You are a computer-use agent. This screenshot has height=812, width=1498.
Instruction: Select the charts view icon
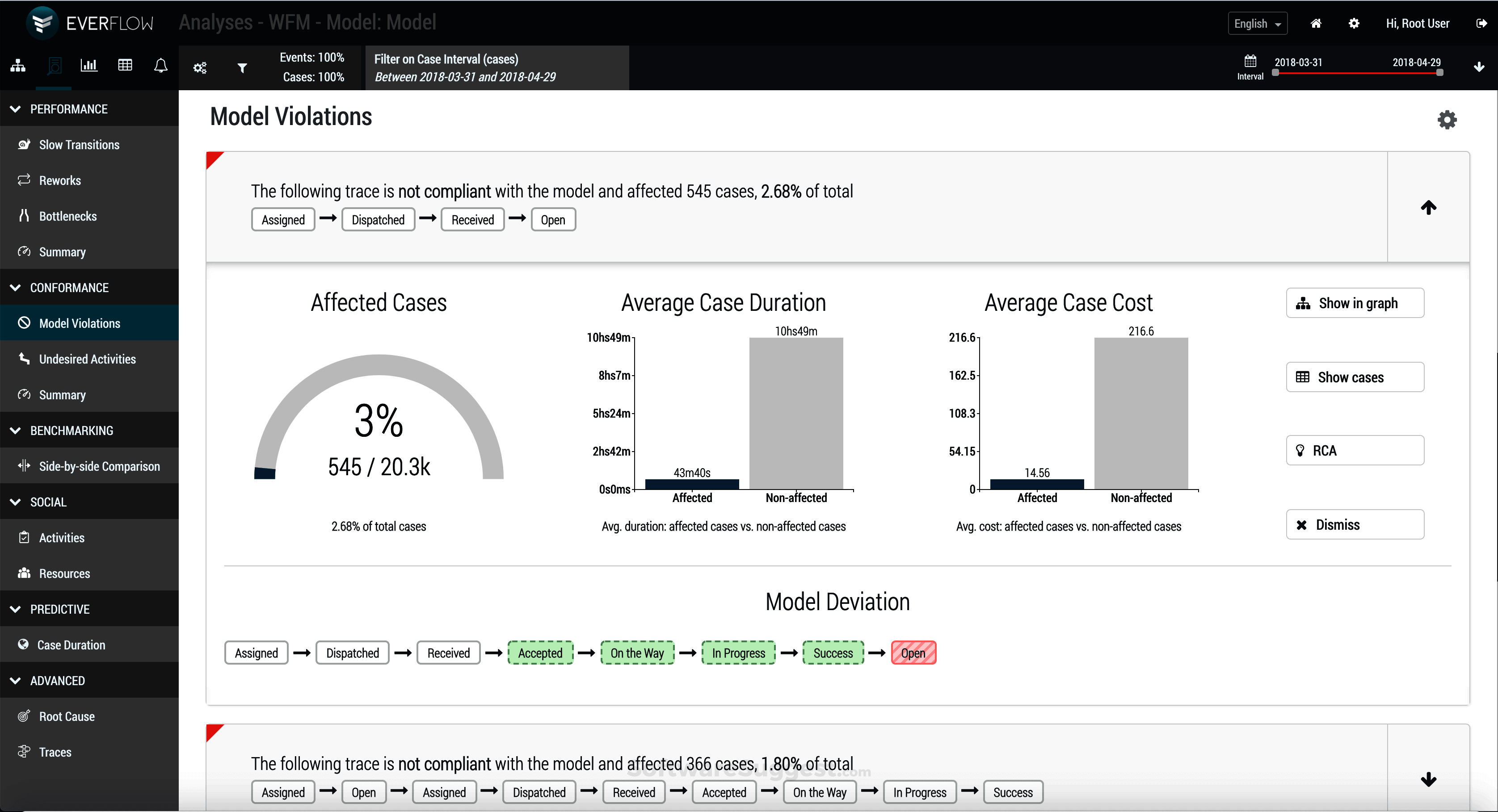(x=88, y=65)
